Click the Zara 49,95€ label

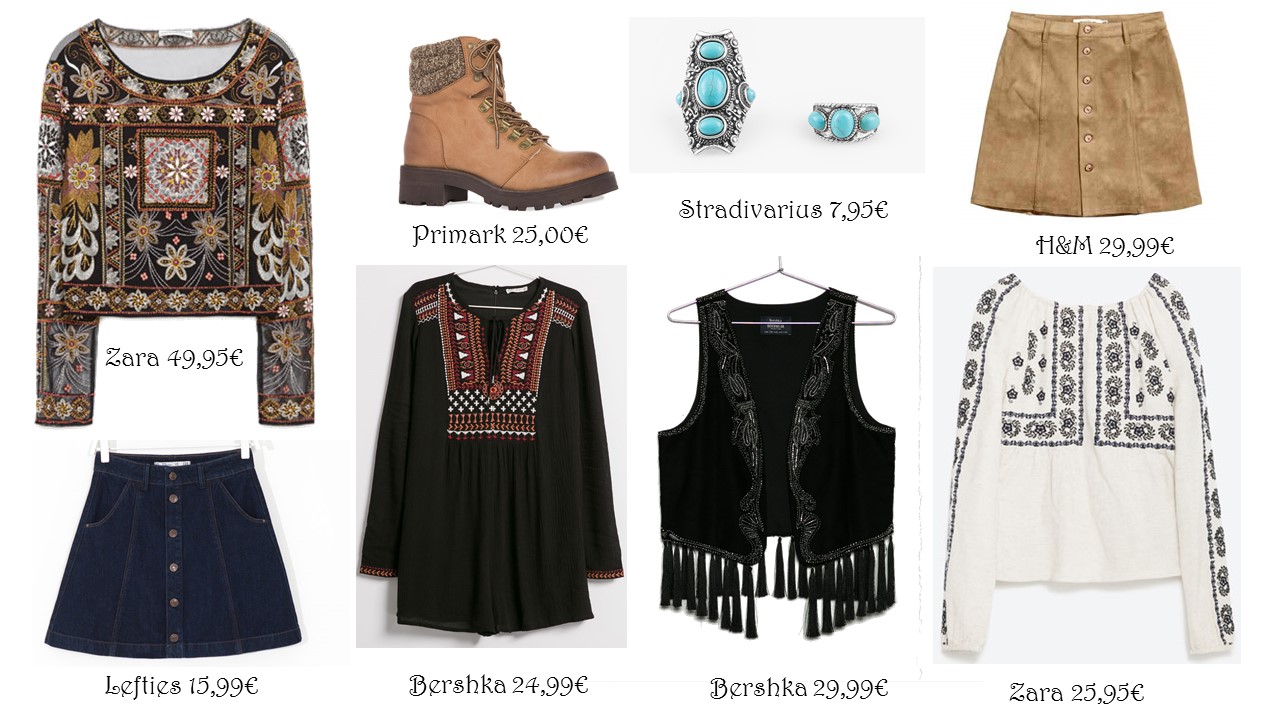pos(174,357)
